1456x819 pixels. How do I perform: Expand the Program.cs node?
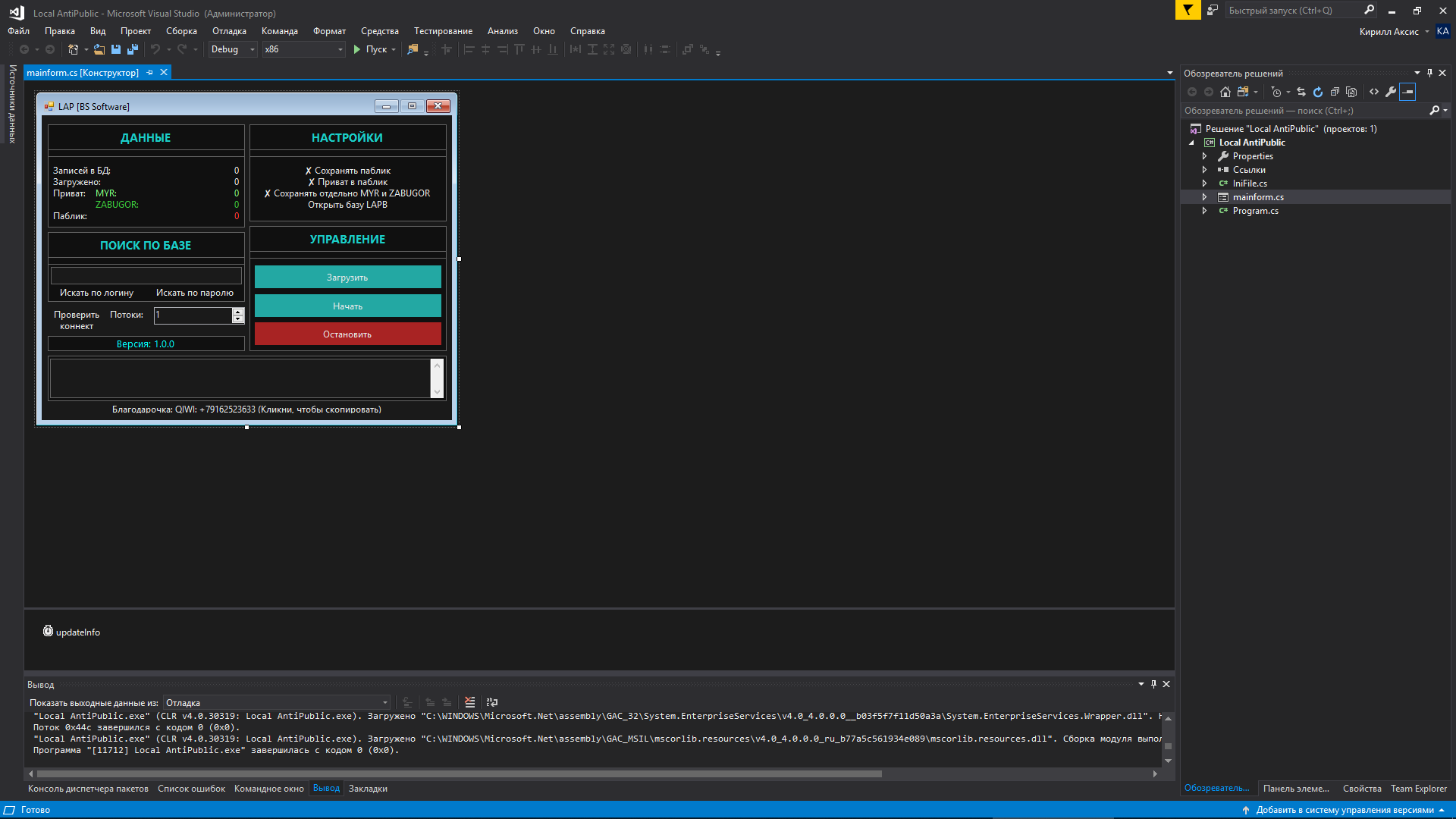click(x=1204, y=211)
